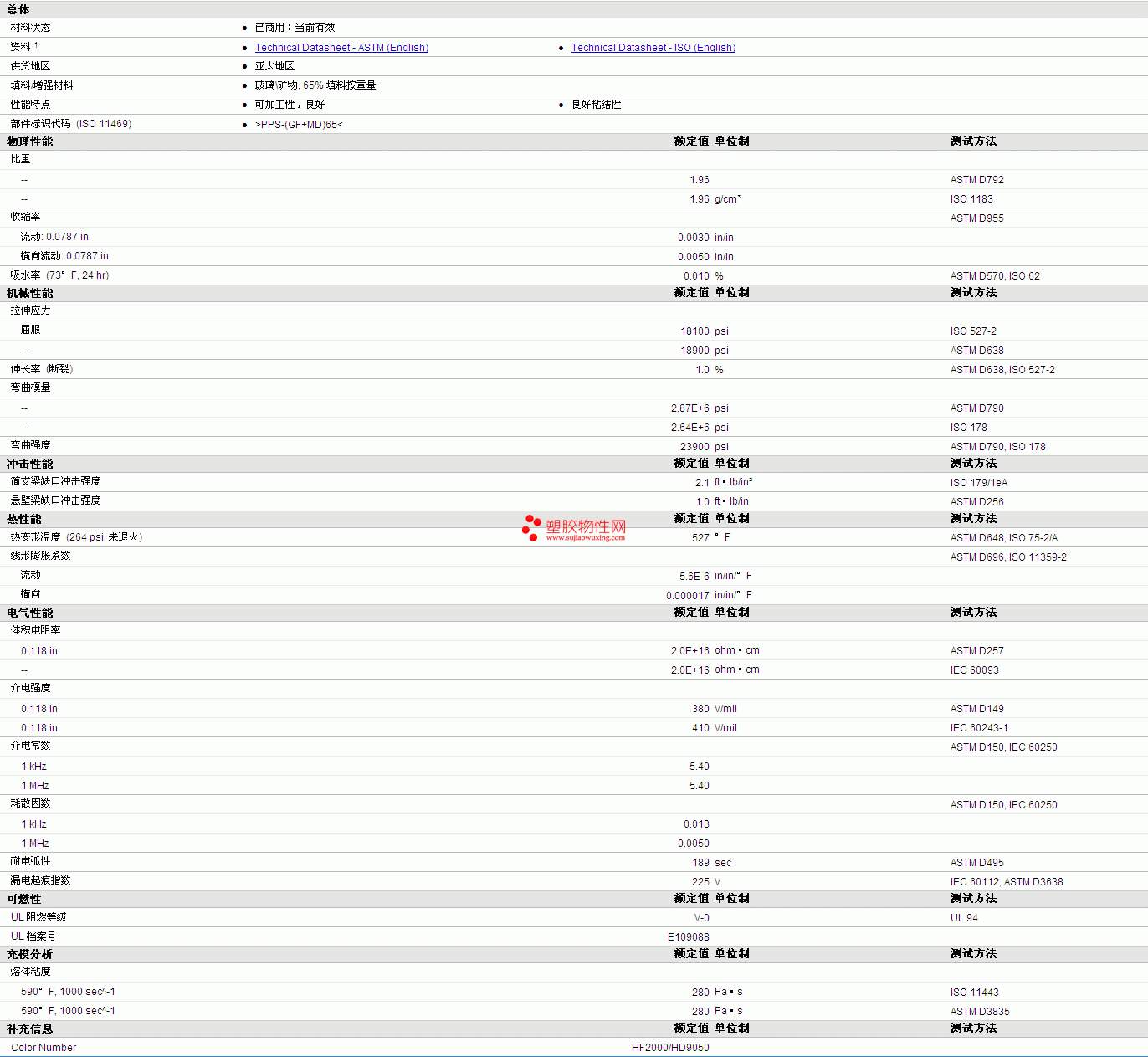Click the supply region value "亚太地区"
The height and width of the screenshot is (1057, 1148).
point(274,66)
